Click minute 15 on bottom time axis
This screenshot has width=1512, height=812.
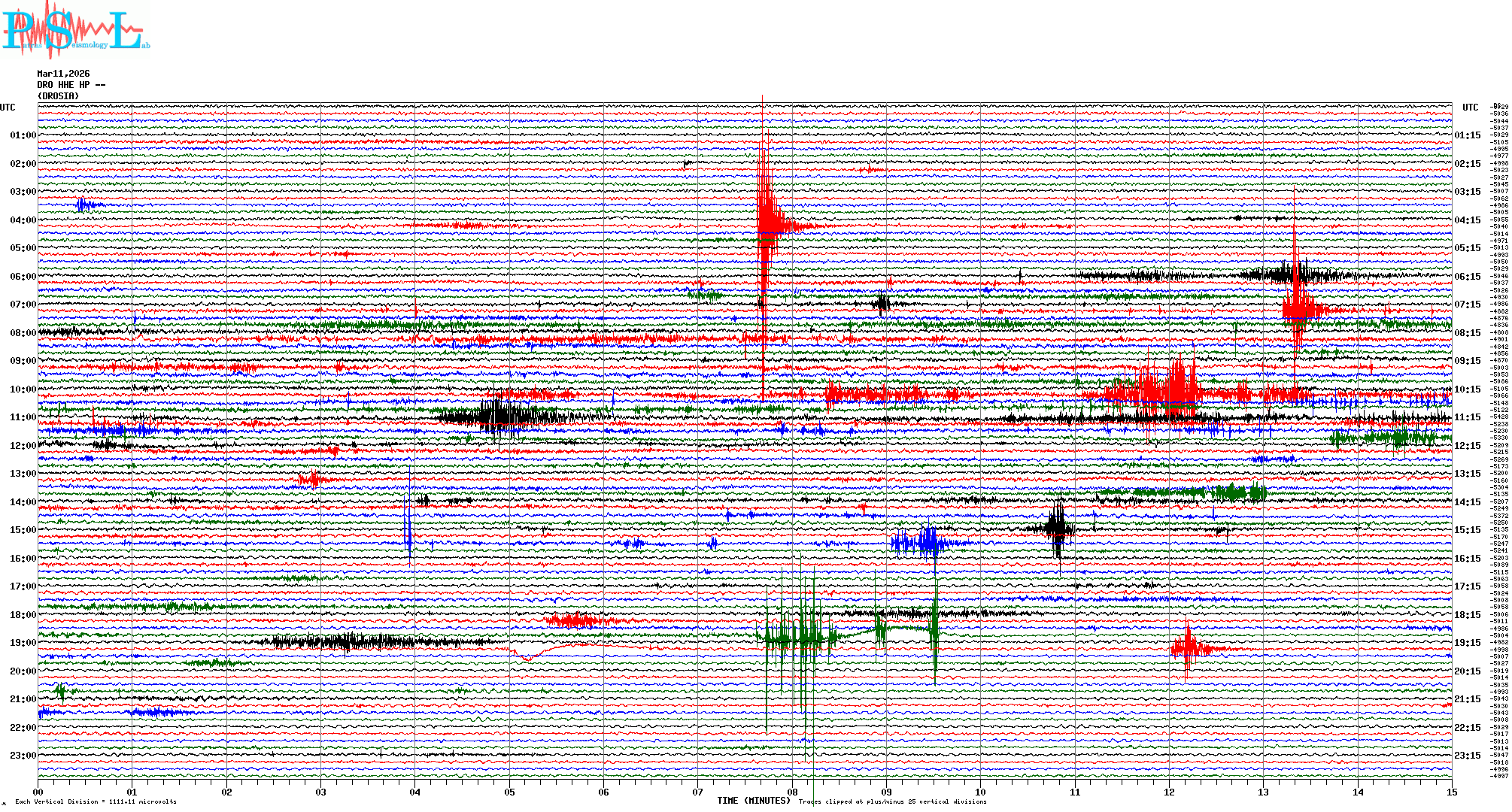point(1451,792)
